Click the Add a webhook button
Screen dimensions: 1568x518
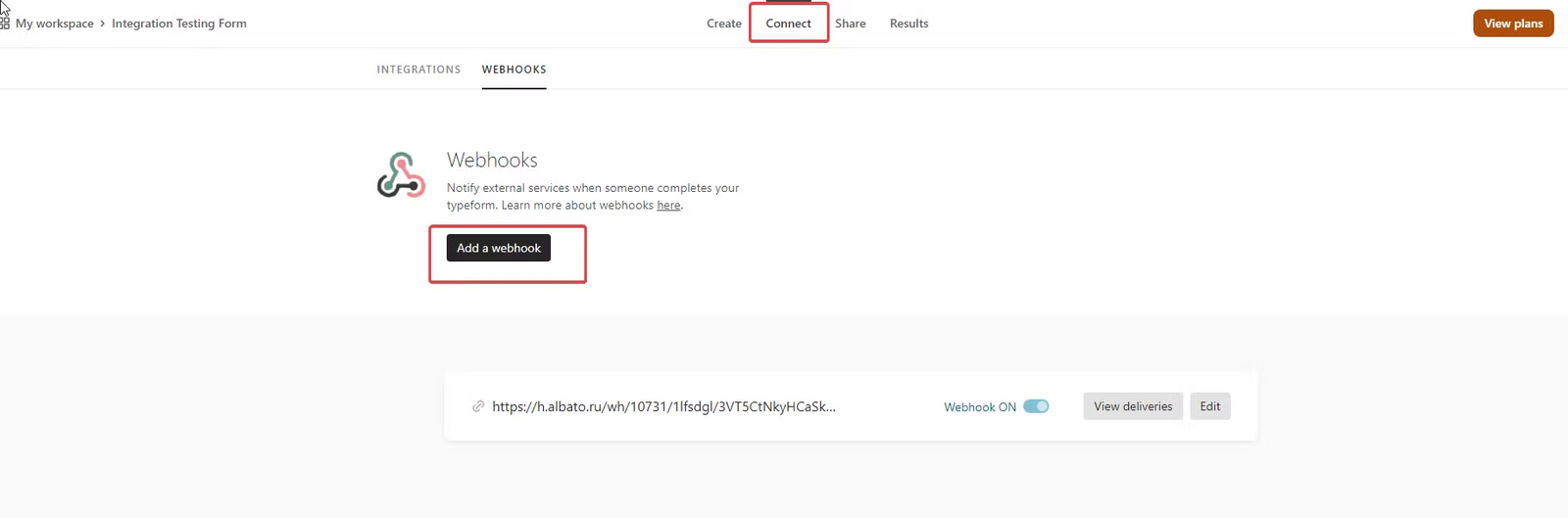498,248
